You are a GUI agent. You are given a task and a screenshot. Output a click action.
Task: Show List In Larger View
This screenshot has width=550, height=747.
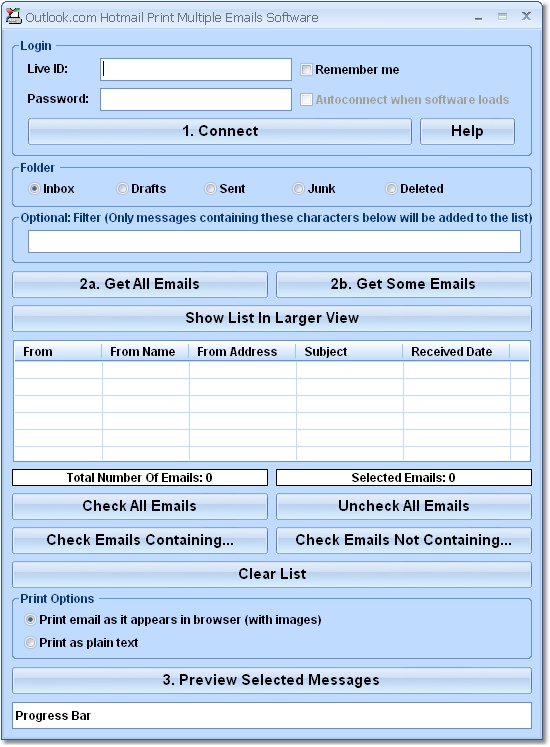coord(272,318)
